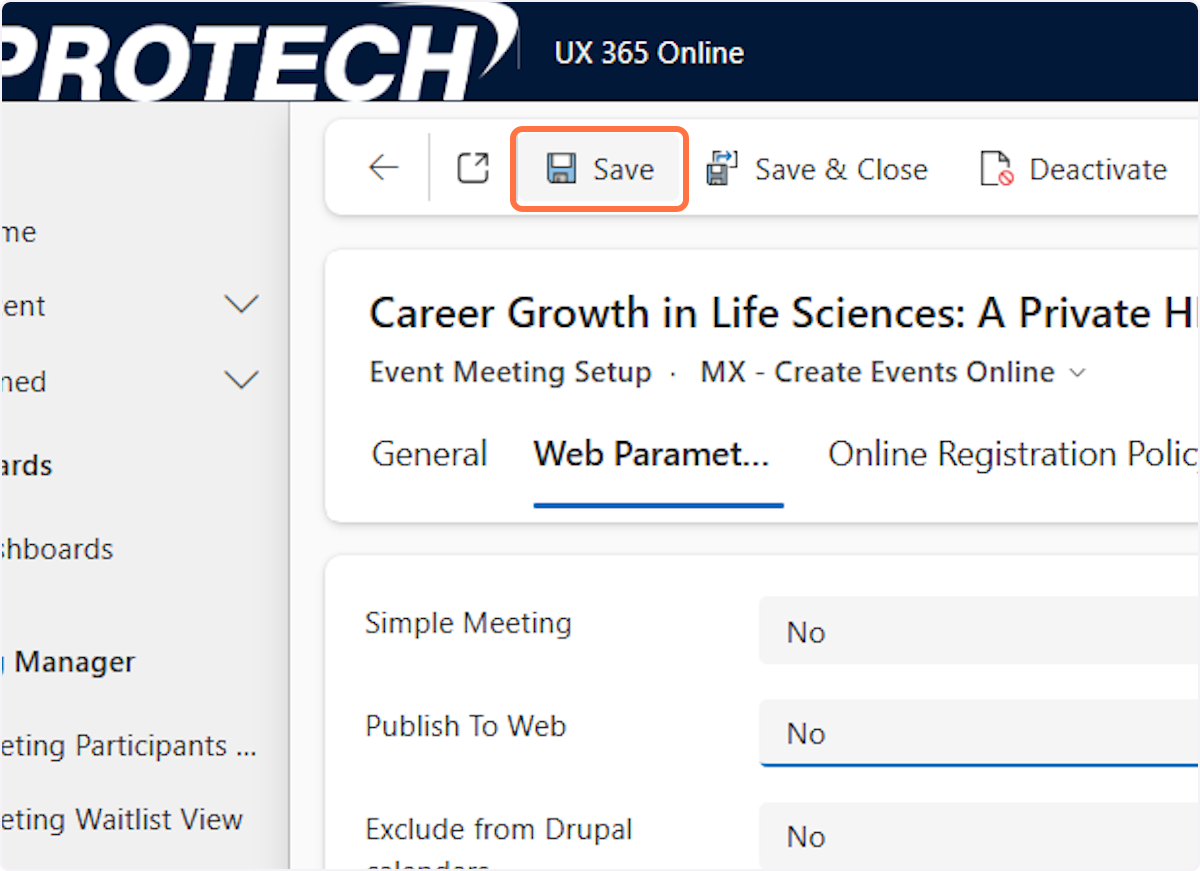The height and width of the screenshot is (871, 1200).
Task: Click the back arrow icon
Action: (x=384, y=168)
